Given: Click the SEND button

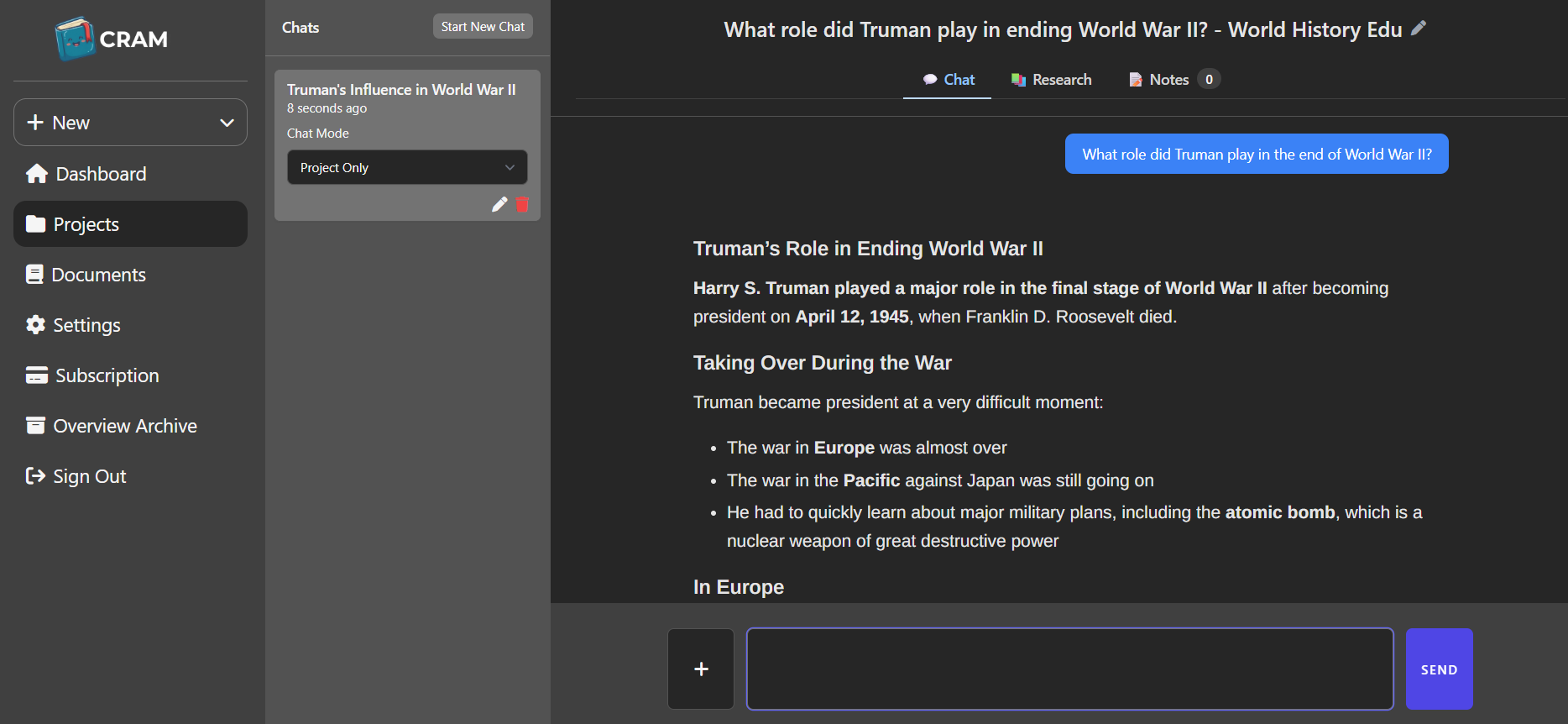Looking at the screenshot, I should 1440,669.
